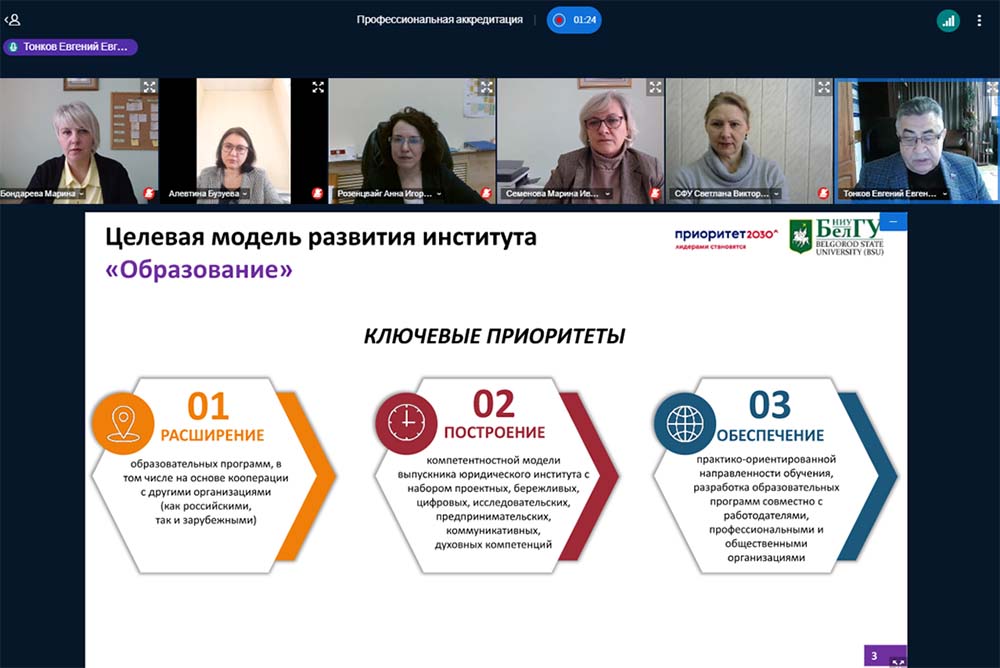The height and width of the screenshot is (668, 1000).
Task: Expand Бондарева Марина's video to fullscreen
Action: (x=149, y=87)
